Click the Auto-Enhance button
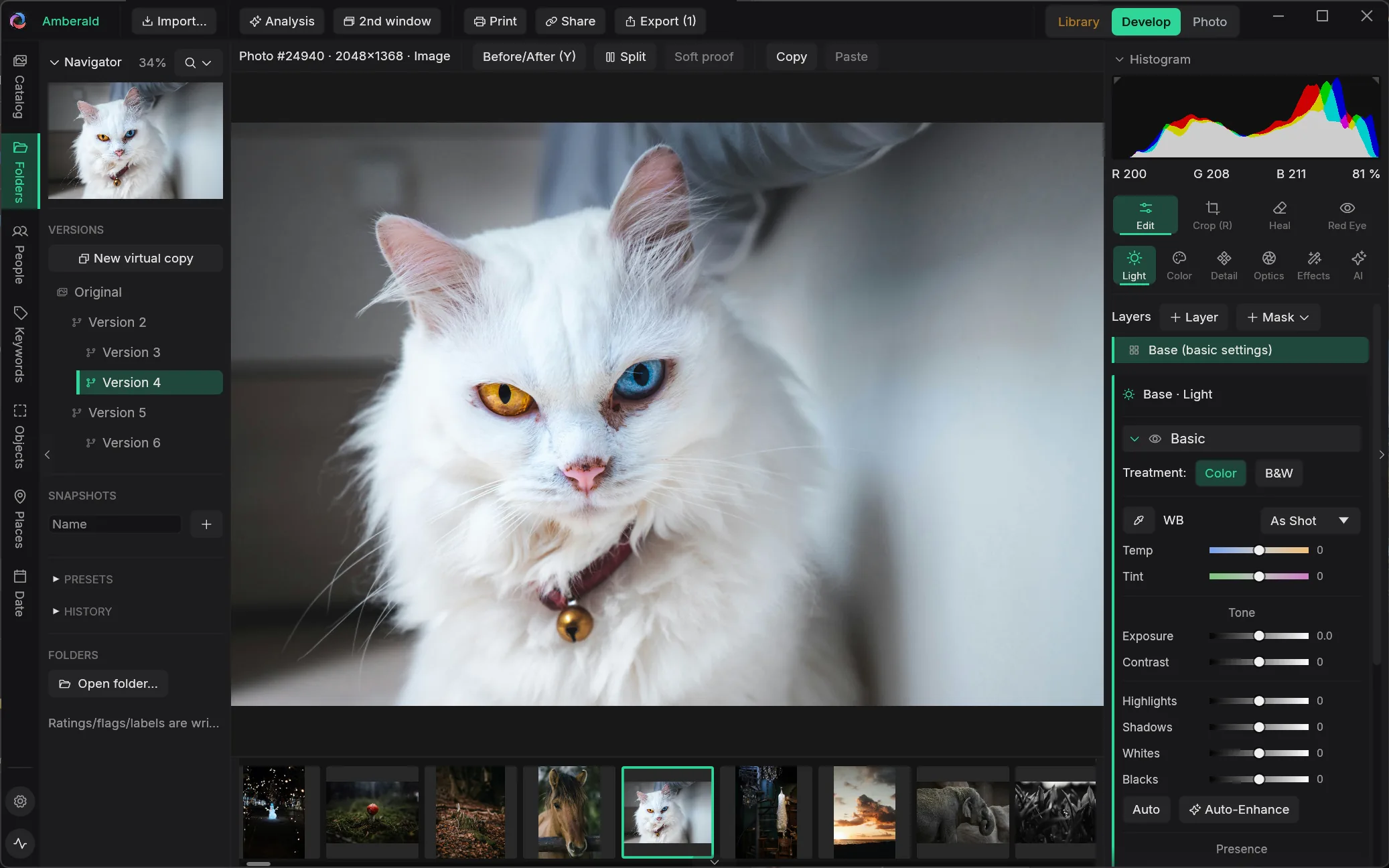Image resolution: width=1389 pixels, height=868 pixels. click(x=1239, y=809)
